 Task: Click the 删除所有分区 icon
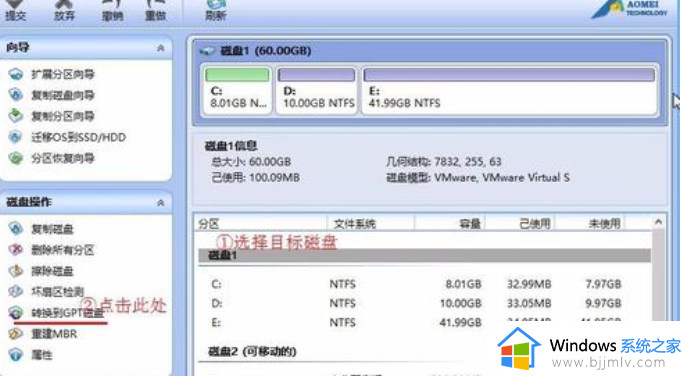tap(16, 249)
